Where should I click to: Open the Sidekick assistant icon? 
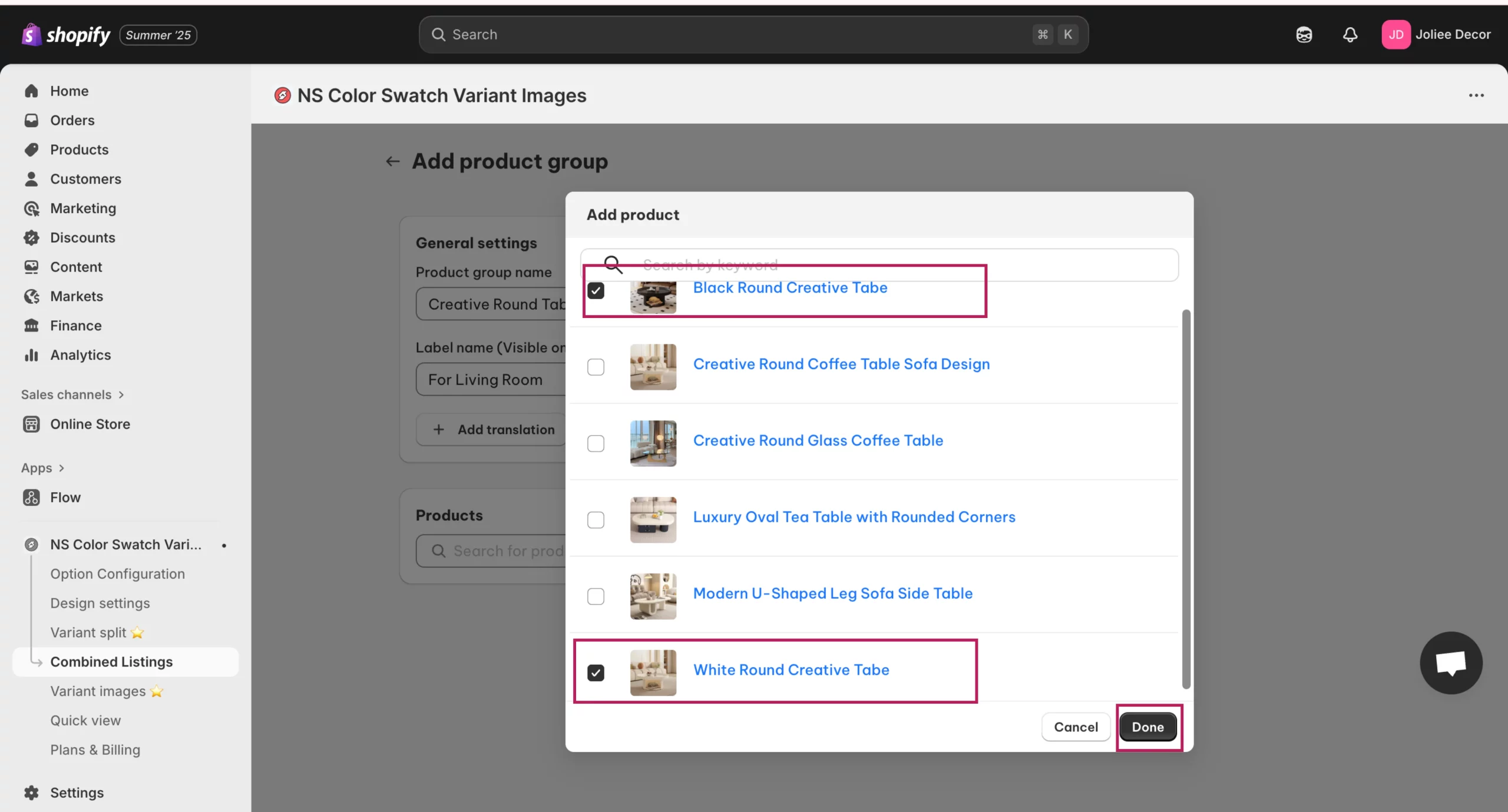[x=1304, y=35]
